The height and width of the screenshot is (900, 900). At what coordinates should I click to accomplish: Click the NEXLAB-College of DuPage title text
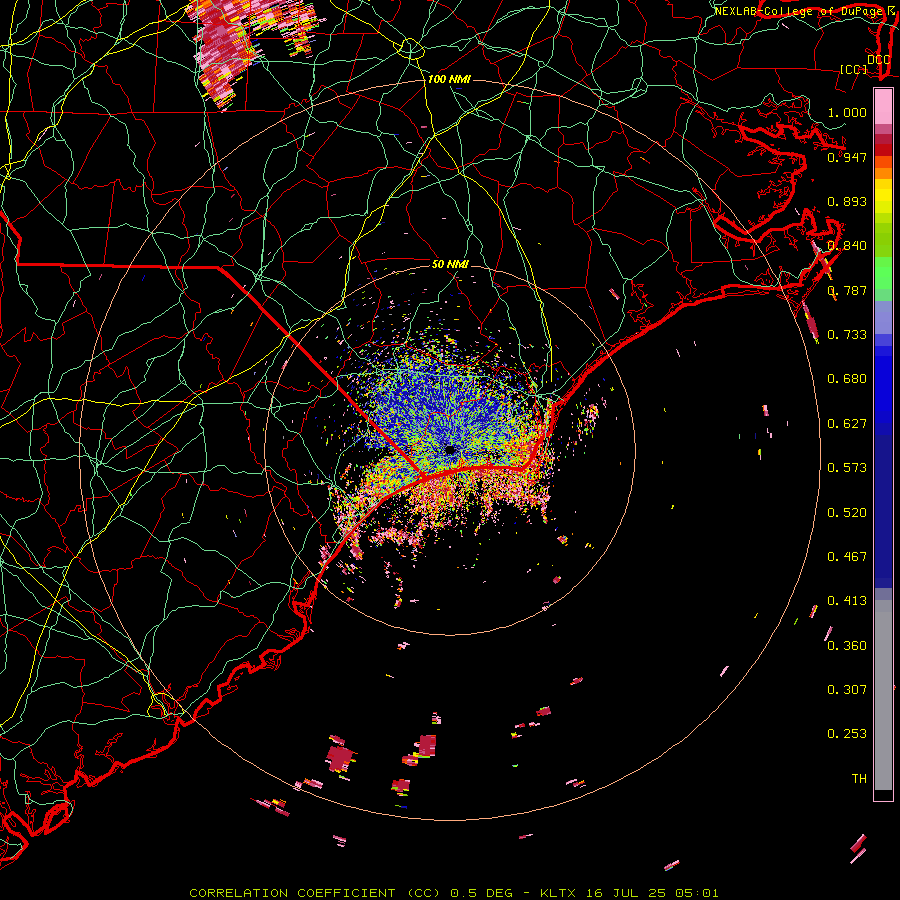pyautogui.click(x=798, y=11)
